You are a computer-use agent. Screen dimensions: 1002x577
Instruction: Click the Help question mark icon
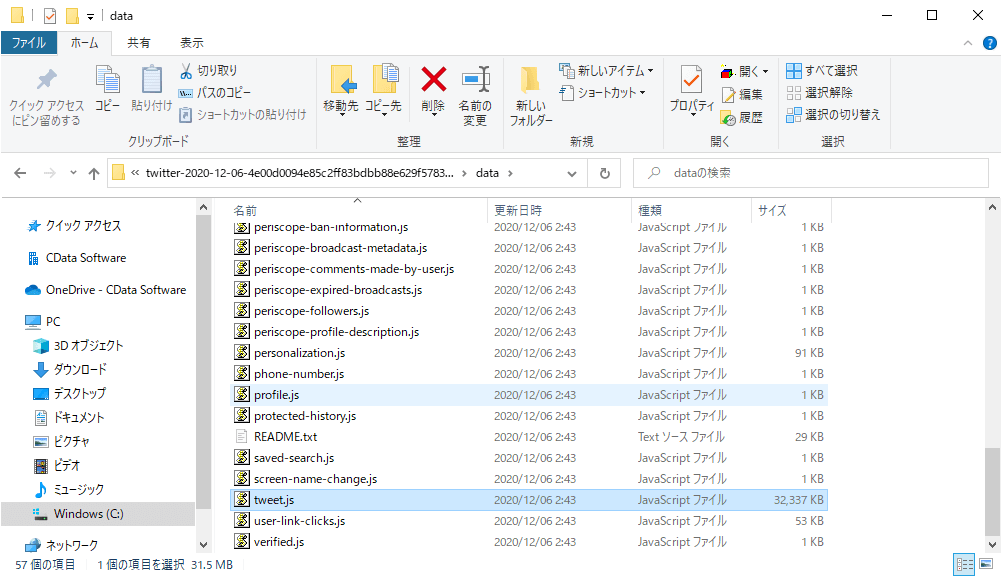pos(989,43)
